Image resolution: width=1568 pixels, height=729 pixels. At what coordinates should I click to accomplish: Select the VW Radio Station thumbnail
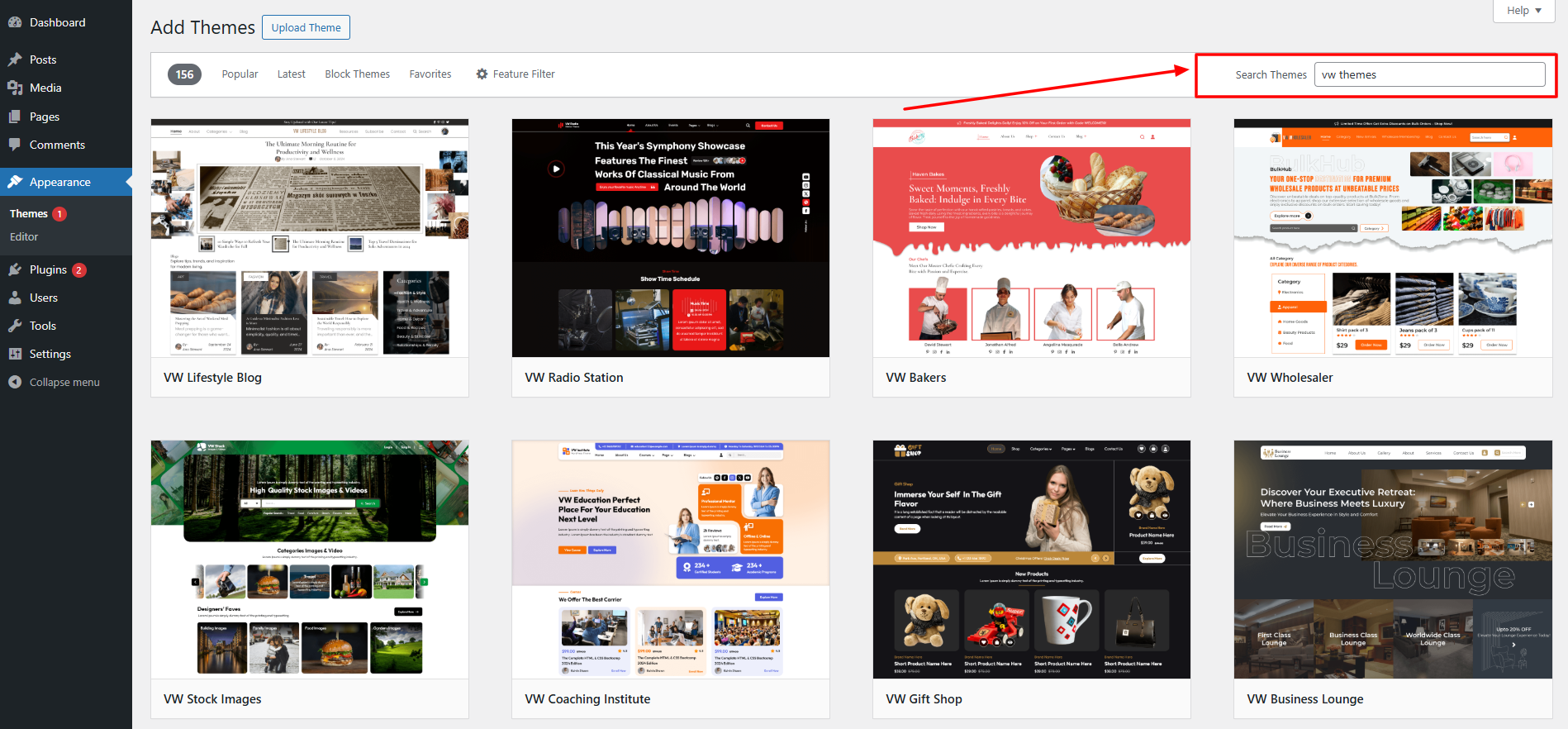671,238
